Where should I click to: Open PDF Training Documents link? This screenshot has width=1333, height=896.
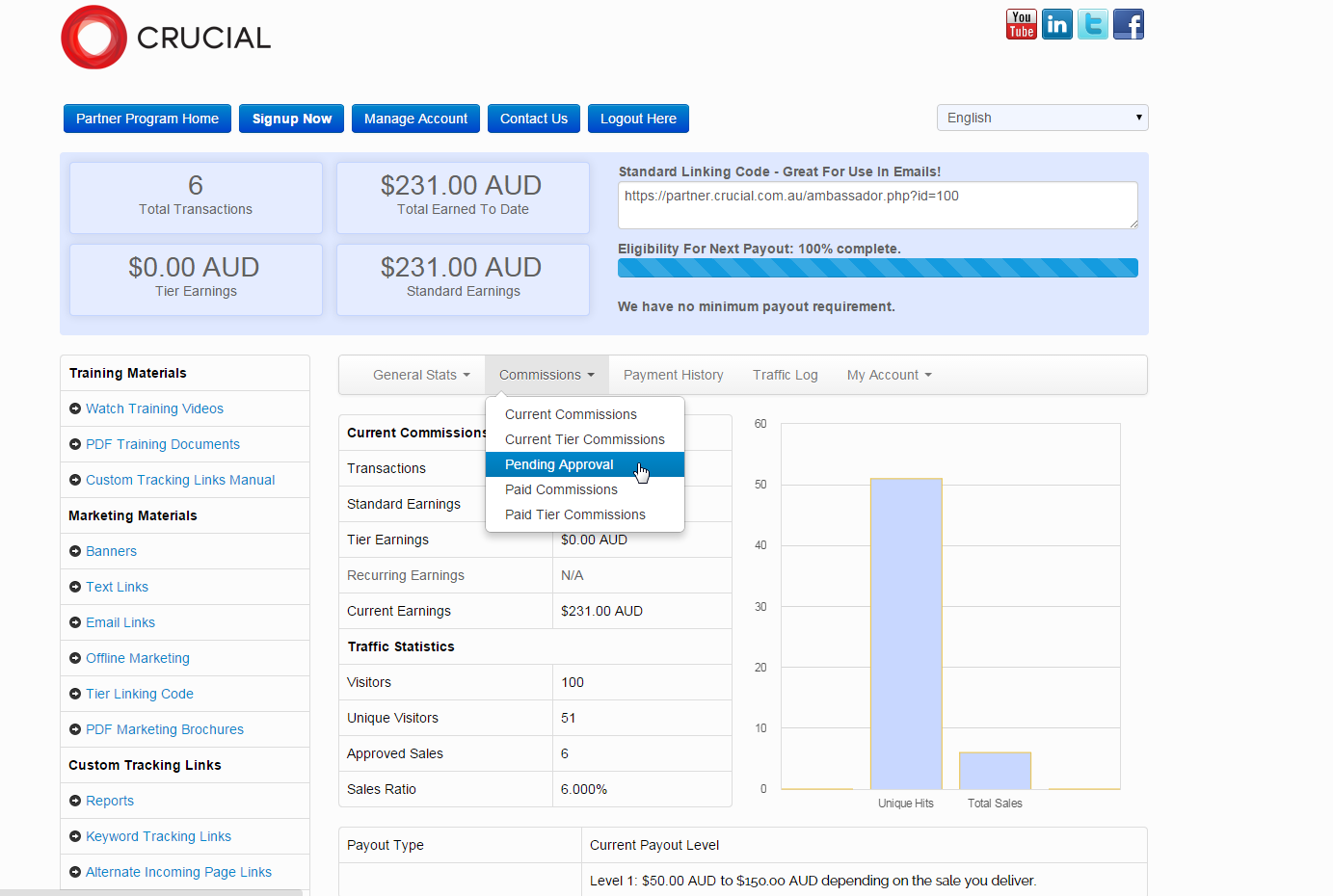tap(163, 444)
